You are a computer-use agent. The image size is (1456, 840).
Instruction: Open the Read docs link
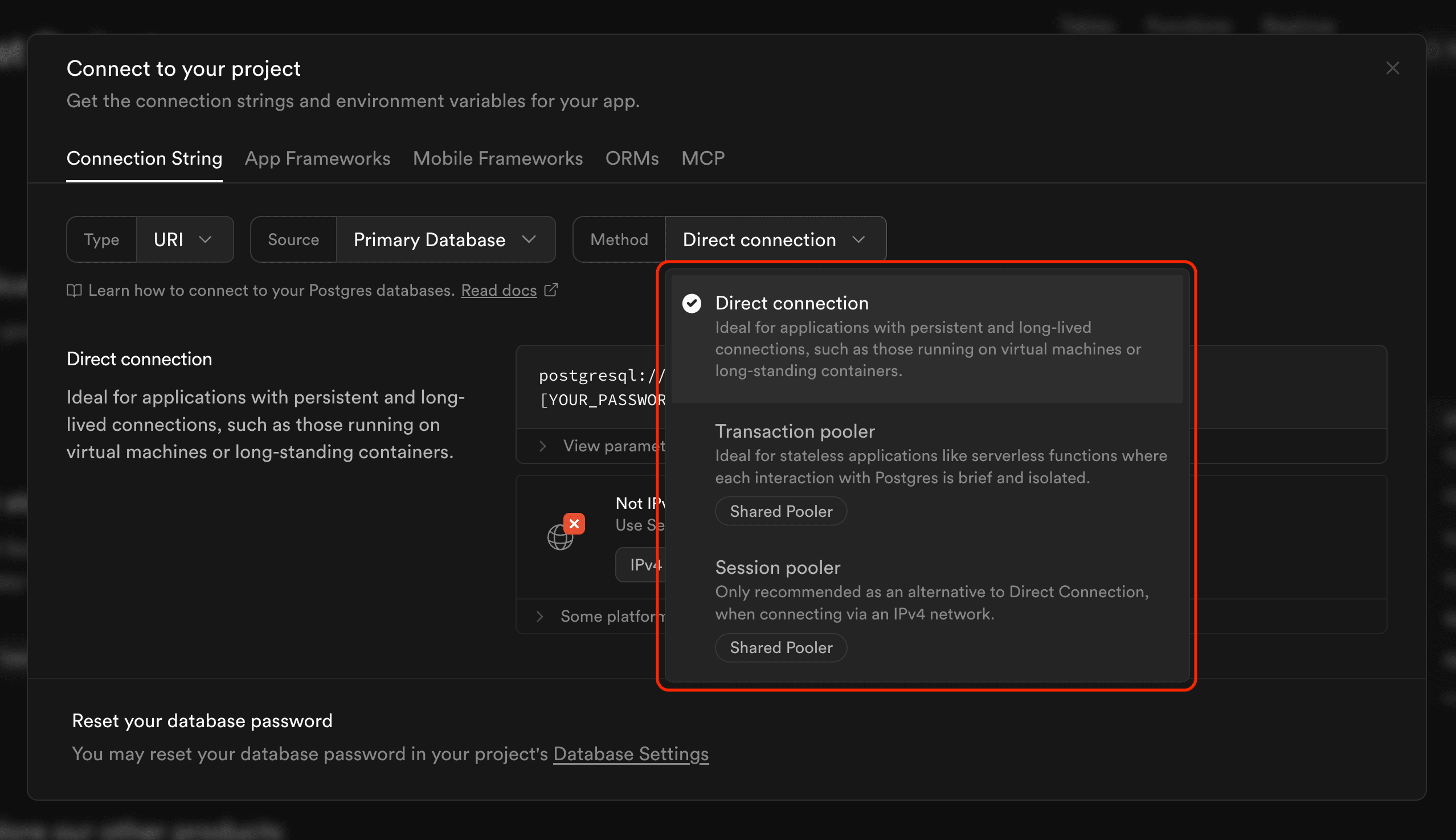click(x=498, y=290)
